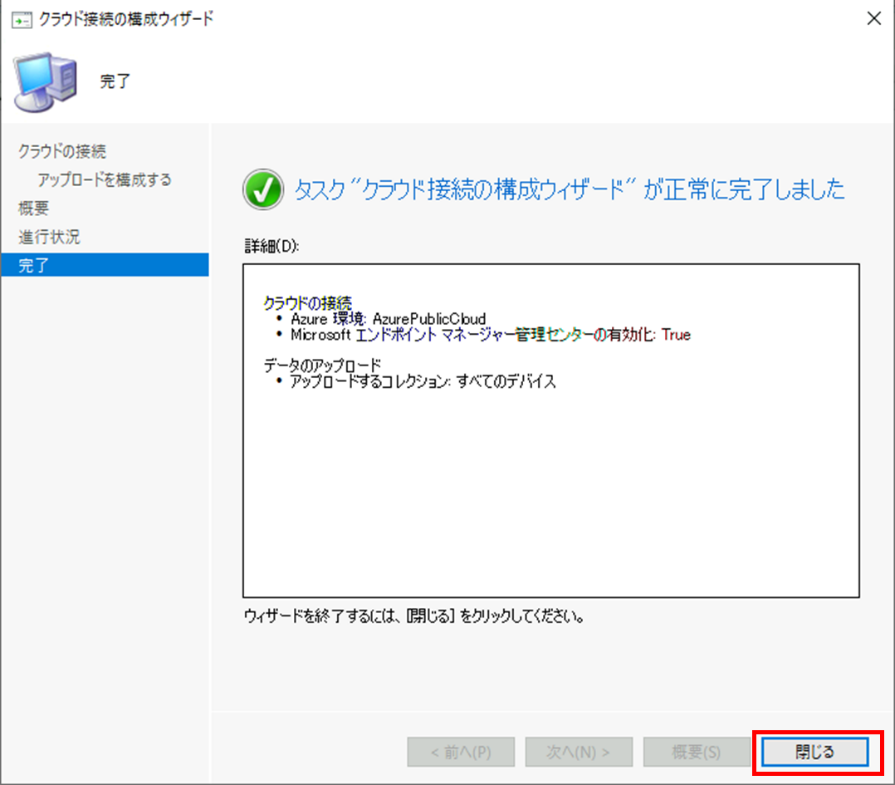Image resolution: width=895 pixels, height=785 pixels.
Task: Close the wizard with the X button
Action: click(874, 19)
